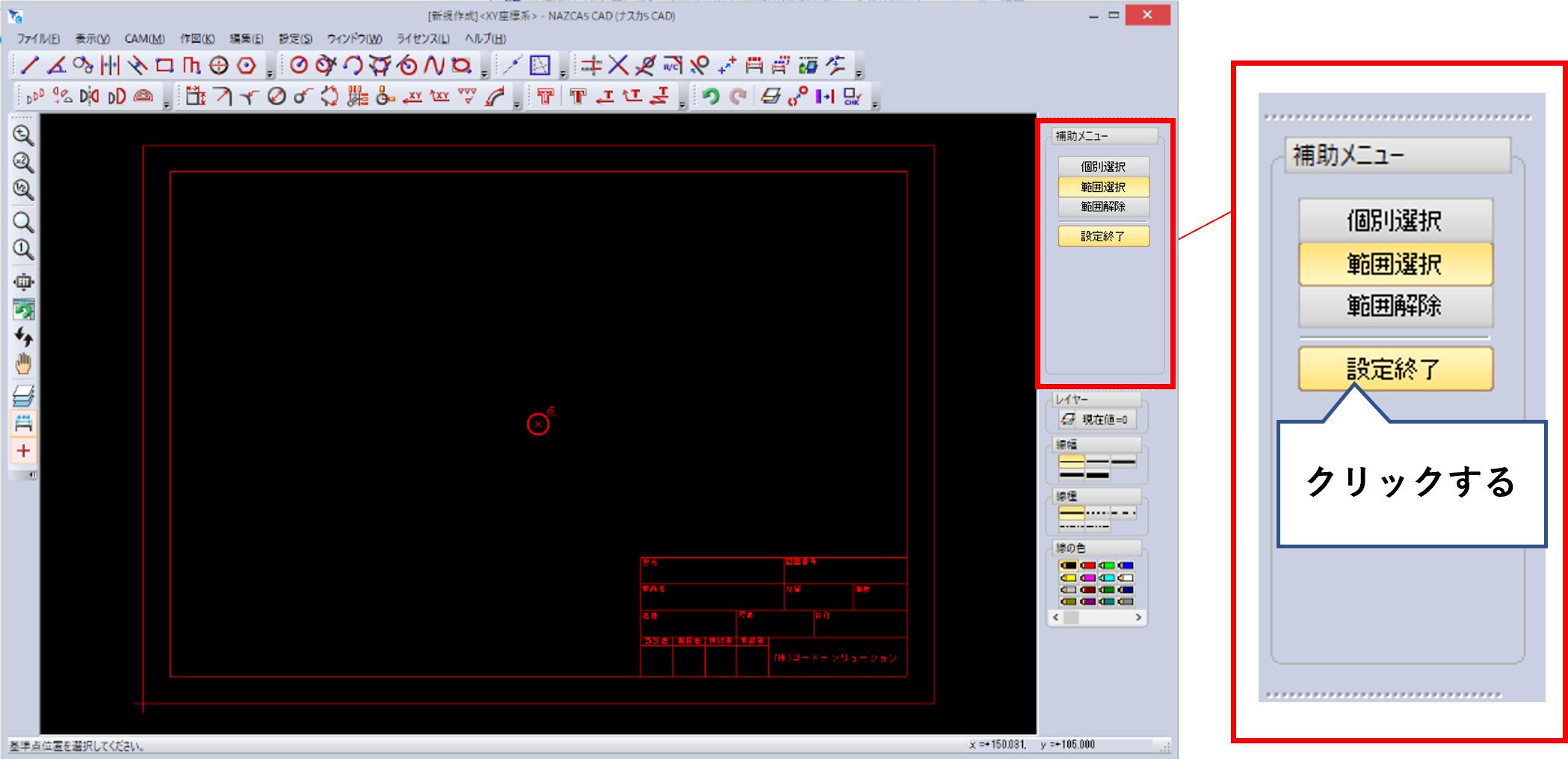Screen dimensions: 1568x759
Task: Select the rotate arrows tool
Action: click(x=330, y=96)
